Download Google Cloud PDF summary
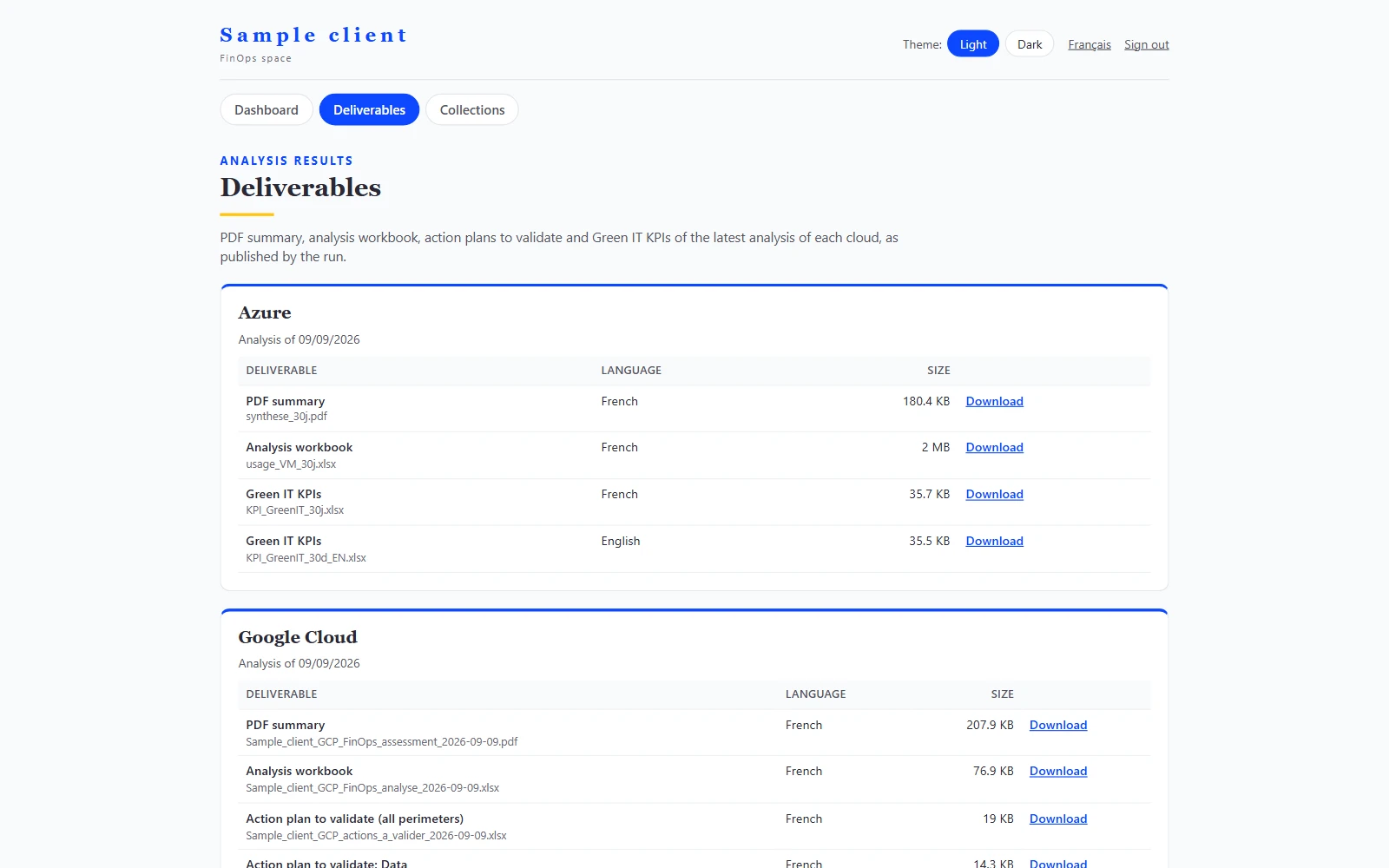The height and width of the screenshot is (868, 1389). click(x=1057, y=725)
